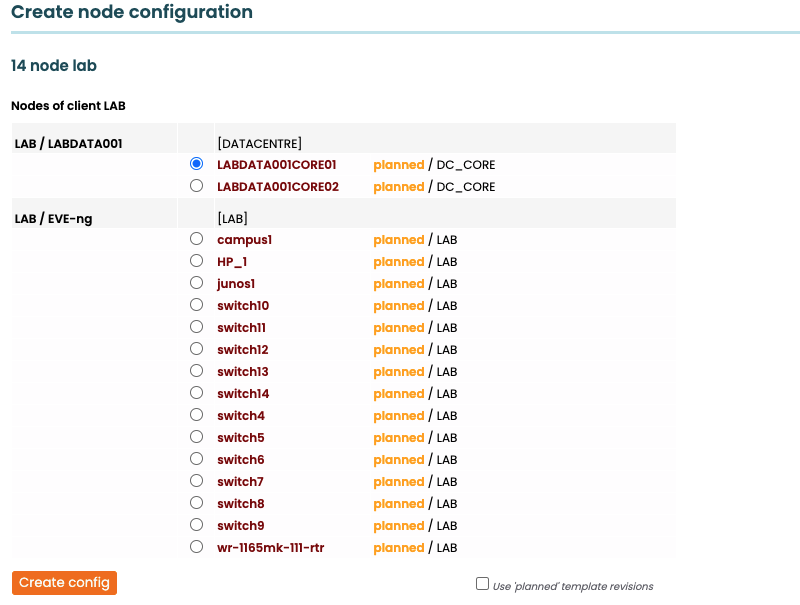This screenshot has height=605, width=800.
Task: Open the switch11 node link
Action: (x=241, y=328)
